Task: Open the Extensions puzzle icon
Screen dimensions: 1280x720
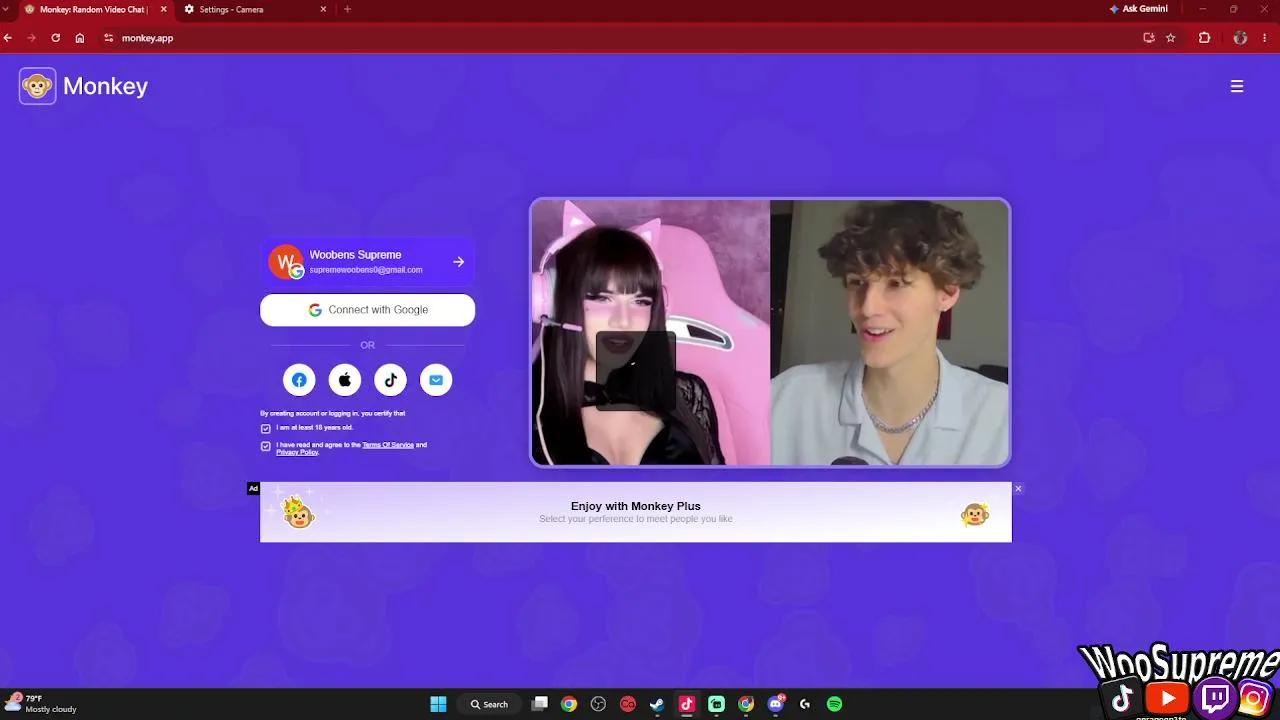Action: tap(1205, 38)
